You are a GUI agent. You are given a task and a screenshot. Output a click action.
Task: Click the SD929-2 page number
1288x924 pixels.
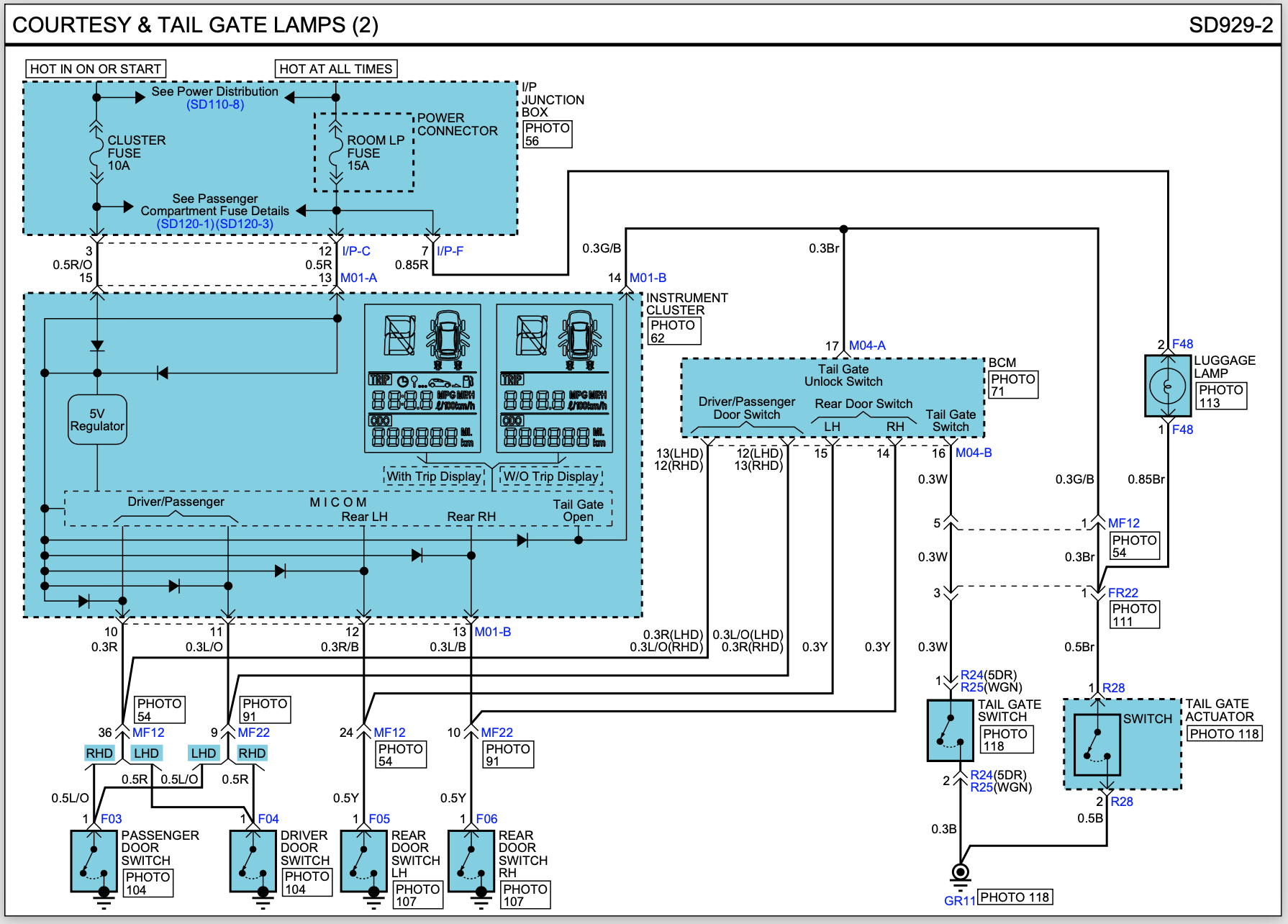point(1230,25)
